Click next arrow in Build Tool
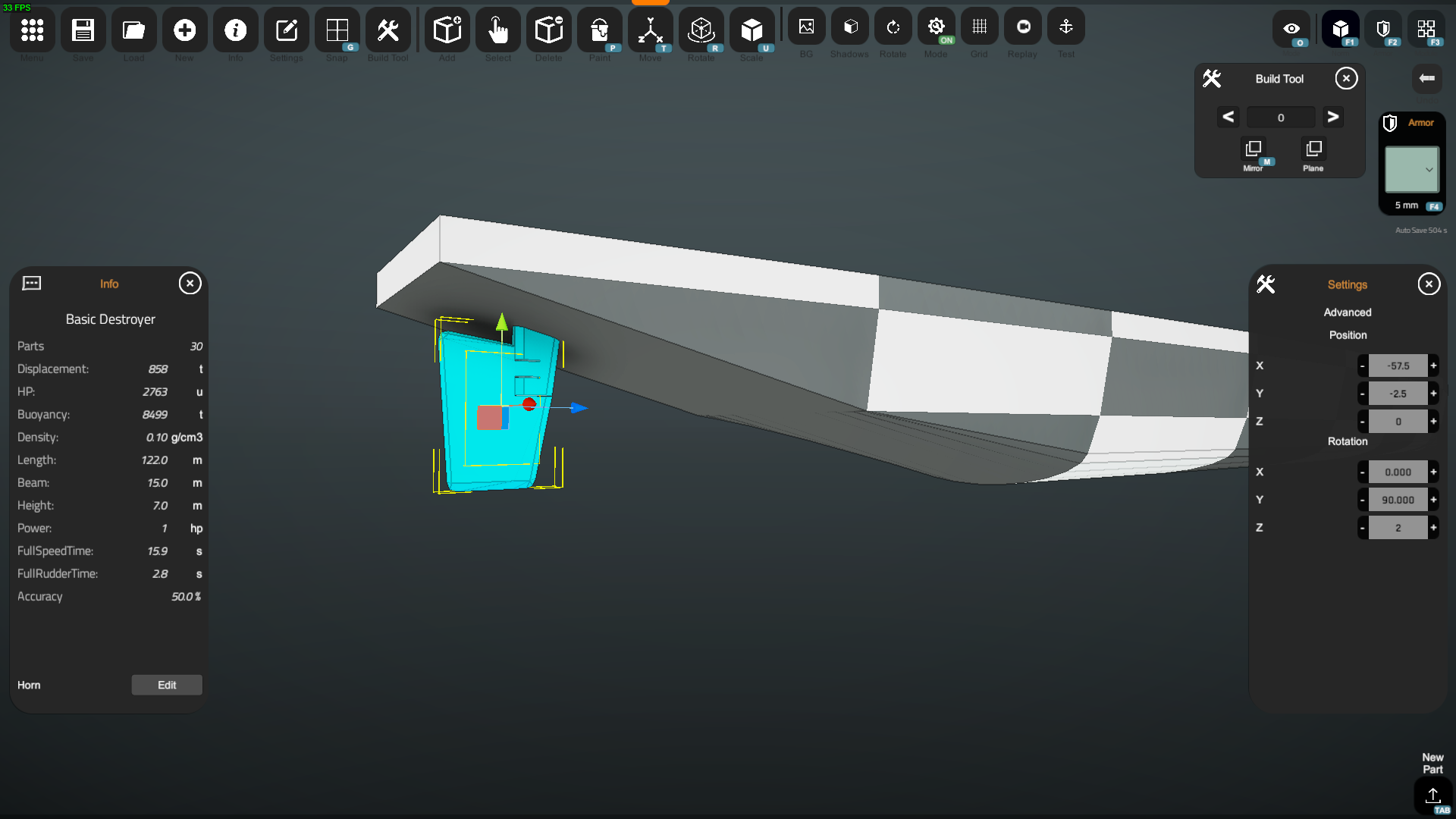 coord(1332,117)
